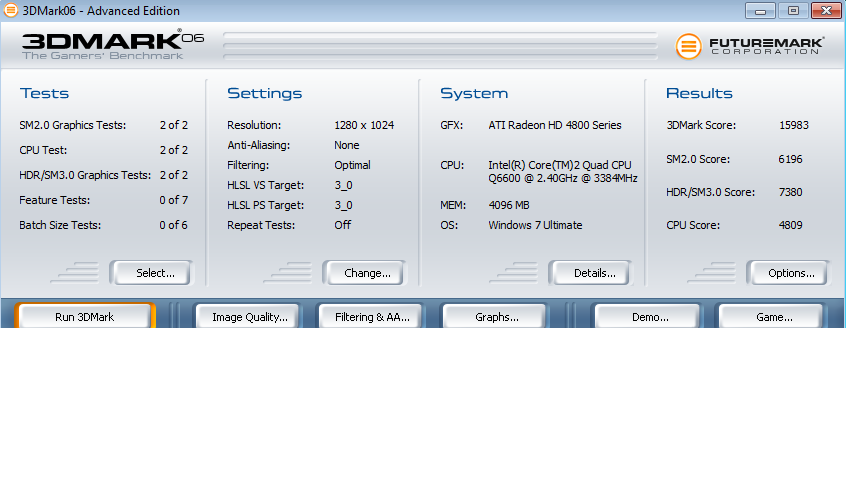The height and width of the screenshot is (480, 846).
Task: Click the System section heading
Action: pos(474,93)
